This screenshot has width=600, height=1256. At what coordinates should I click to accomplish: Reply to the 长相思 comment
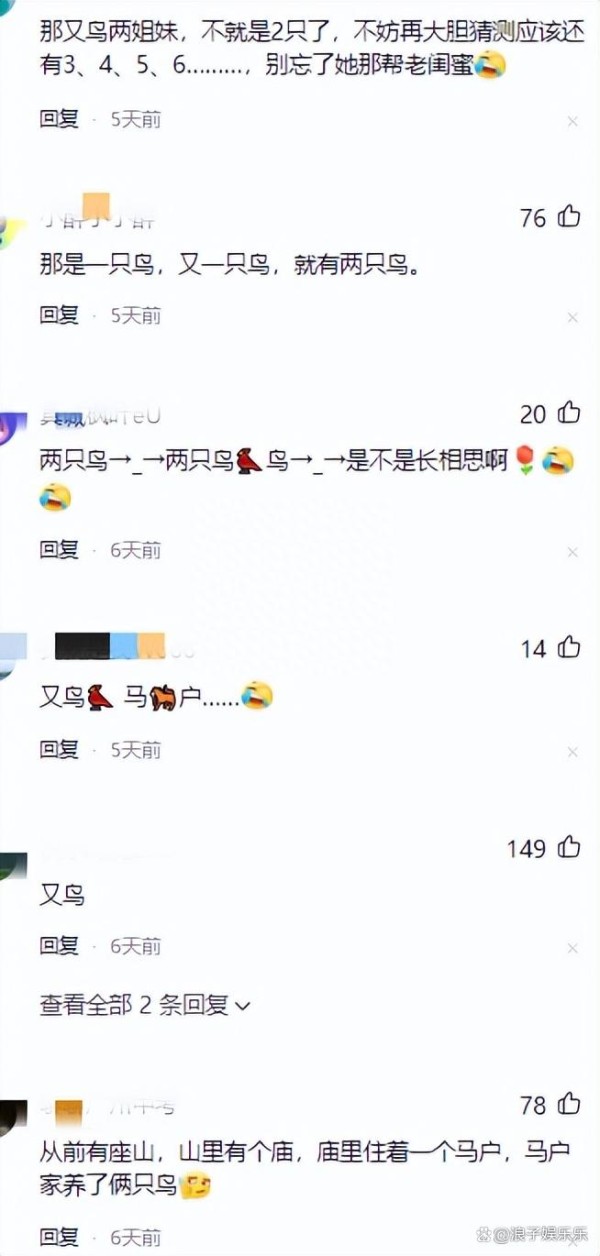(x=59, y=549)
